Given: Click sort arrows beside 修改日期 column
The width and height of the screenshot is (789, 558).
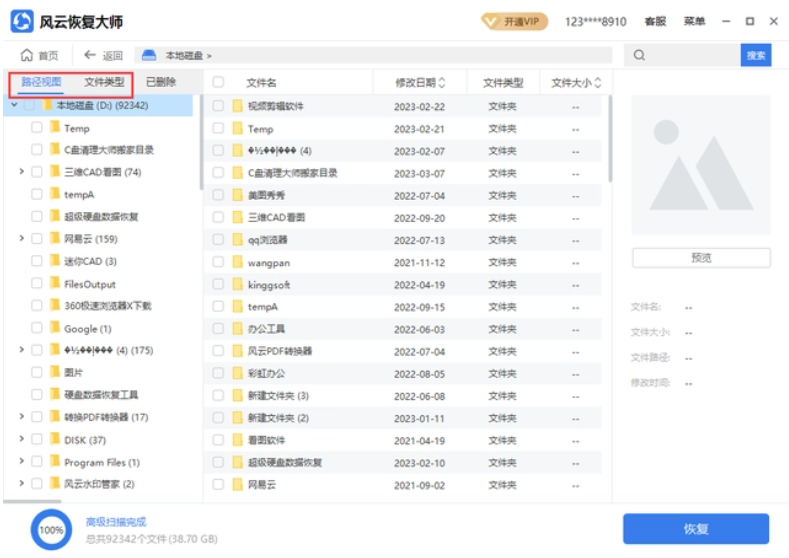Looking at the screenshot, I should tap(442, 83).
